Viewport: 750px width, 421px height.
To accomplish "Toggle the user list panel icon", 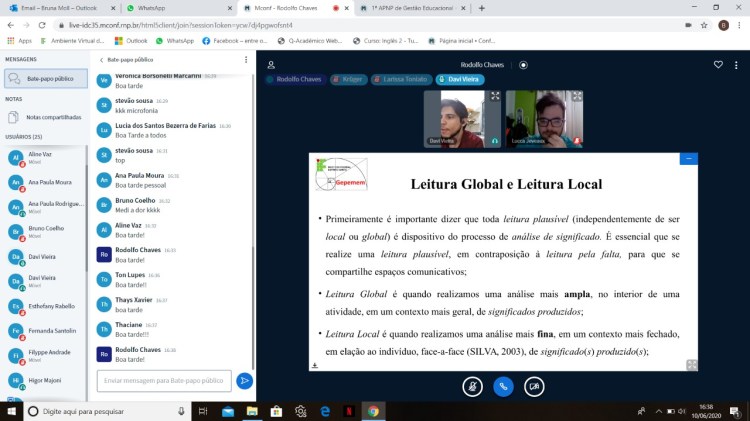I will click(271, 65).
